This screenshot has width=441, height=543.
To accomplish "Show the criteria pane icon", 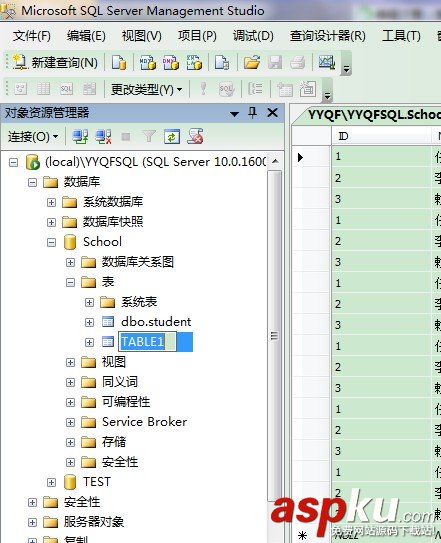I will pyautogui.click(x=43, y=89).
